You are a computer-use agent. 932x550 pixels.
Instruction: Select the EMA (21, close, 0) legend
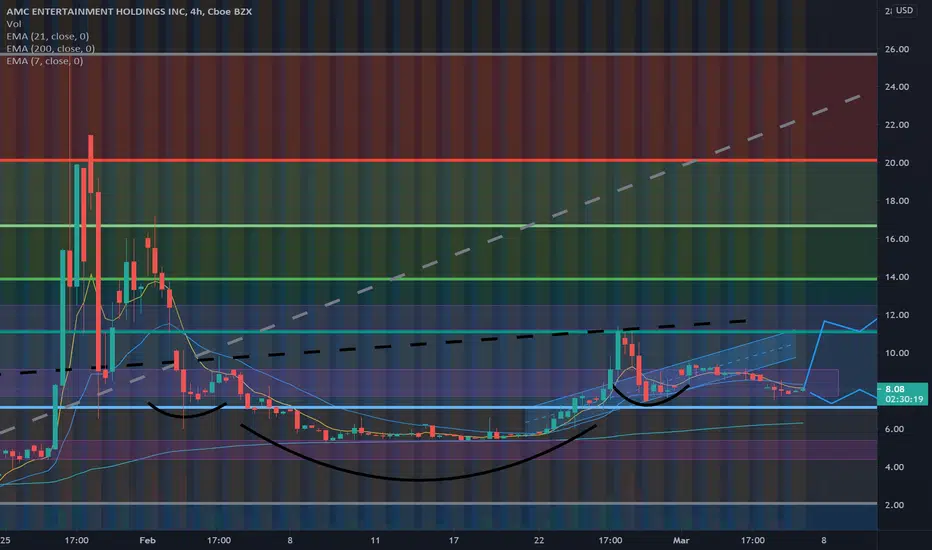[48, 36]
